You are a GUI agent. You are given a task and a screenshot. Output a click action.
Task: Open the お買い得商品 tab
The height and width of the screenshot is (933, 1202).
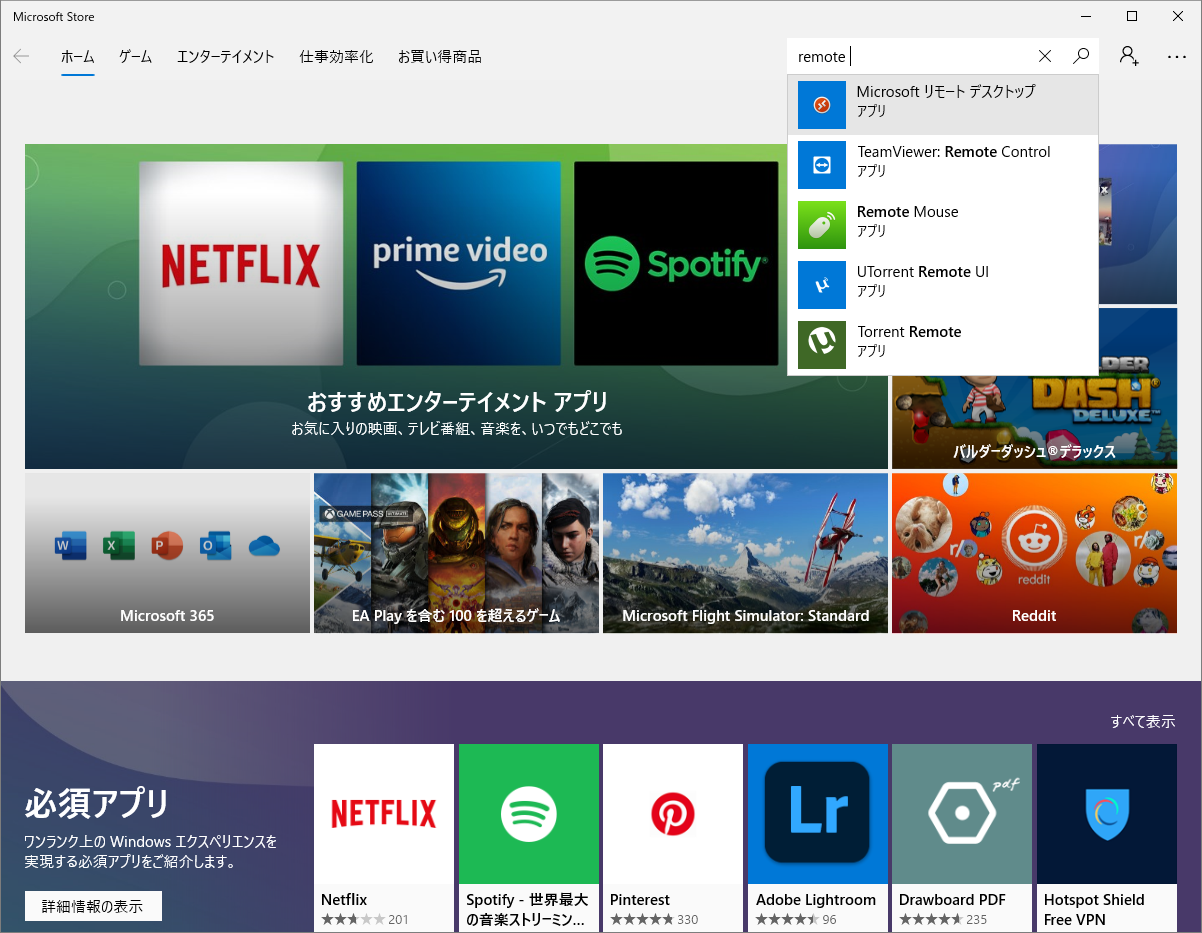(x=439, y=57)
